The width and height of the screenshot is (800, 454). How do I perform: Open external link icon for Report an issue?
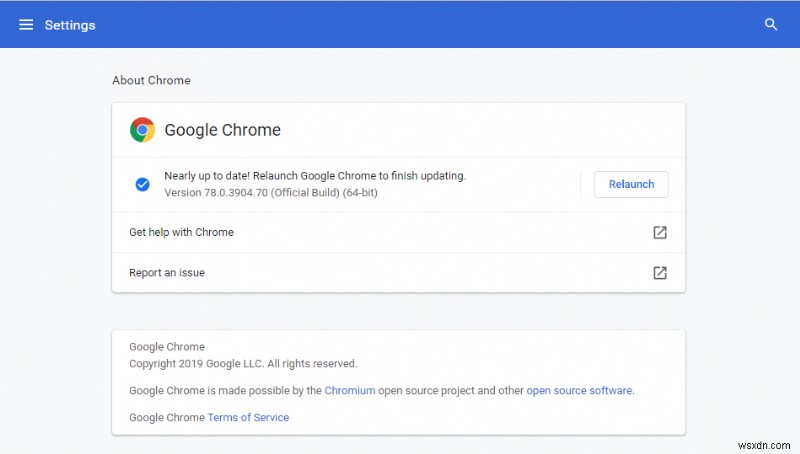click(660, 272)
